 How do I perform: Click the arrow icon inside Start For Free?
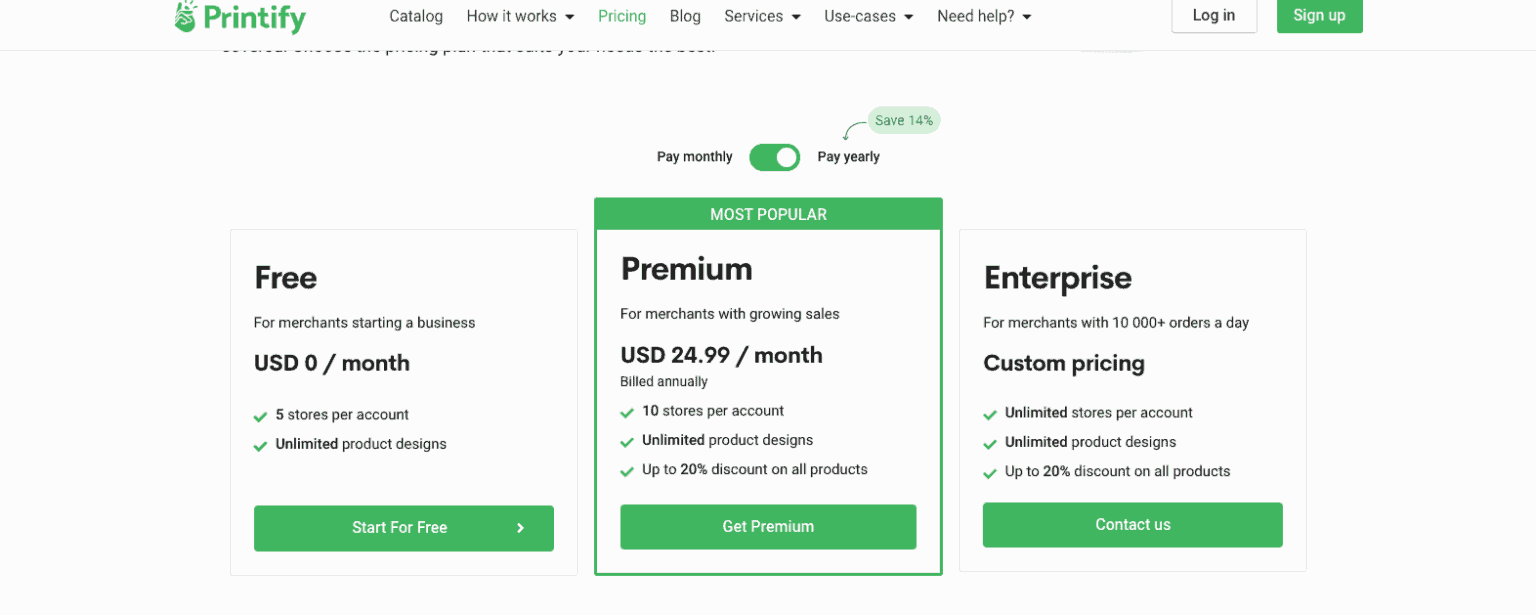[519, 528]
